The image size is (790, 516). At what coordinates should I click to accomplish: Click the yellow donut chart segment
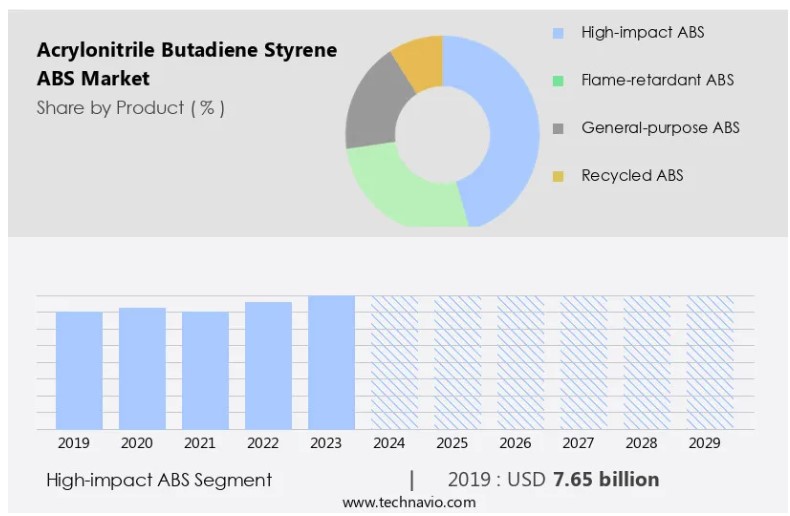coord(420,60)
